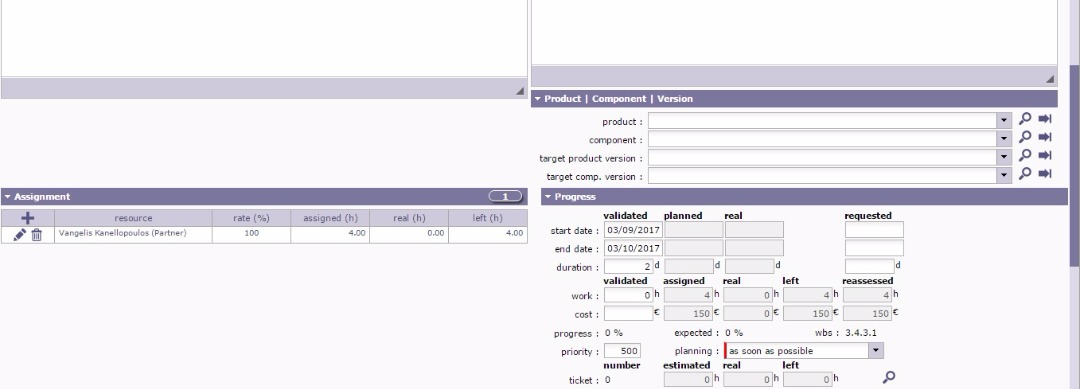This screenshot has width=1080, height=389.
Task: Delete the assignment using trash icon
Action: click(37, 235)
